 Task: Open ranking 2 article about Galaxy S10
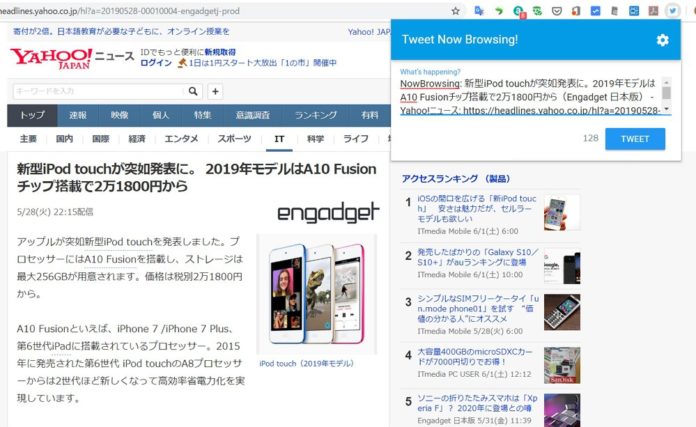(x=477, y=257)
